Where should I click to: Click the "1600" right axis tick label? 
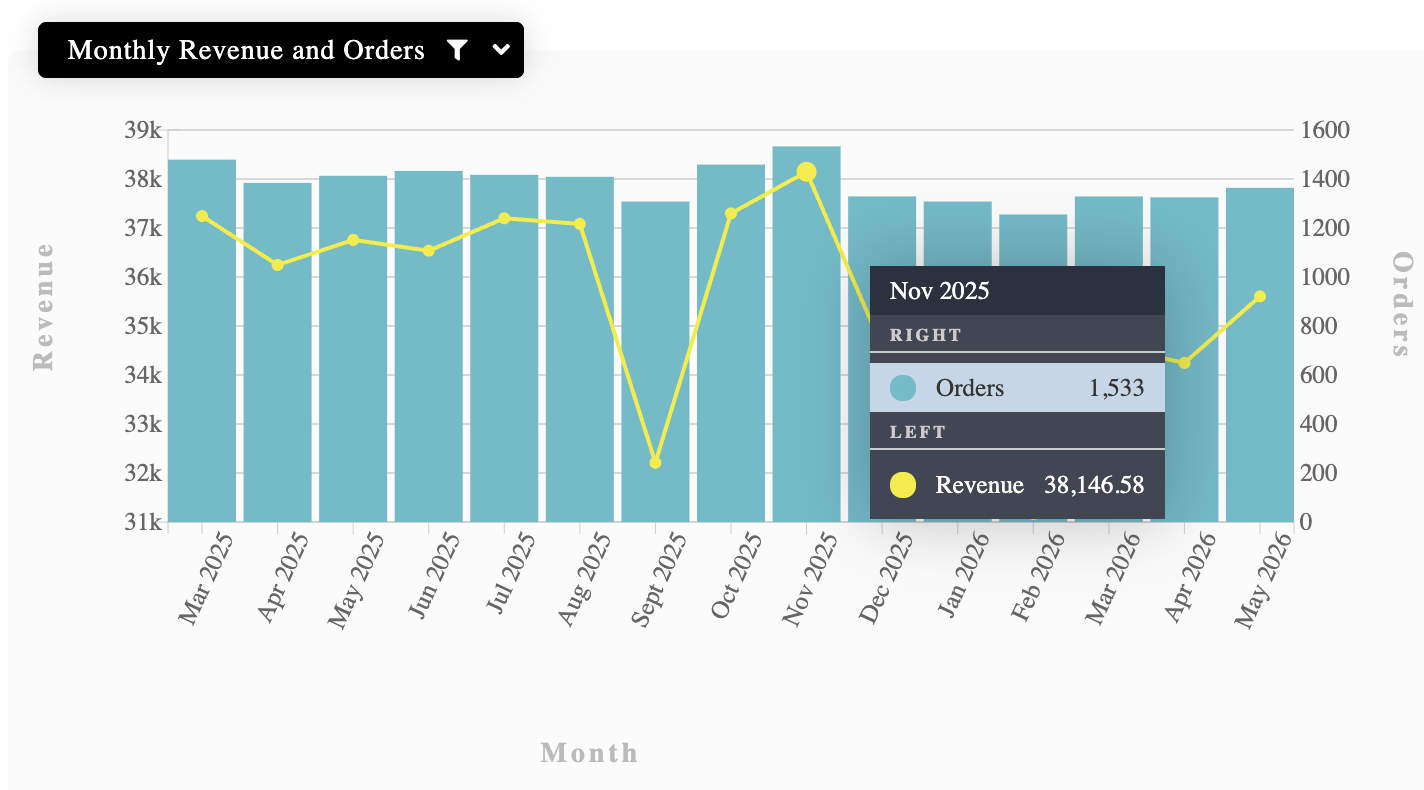coord(1325,130)
